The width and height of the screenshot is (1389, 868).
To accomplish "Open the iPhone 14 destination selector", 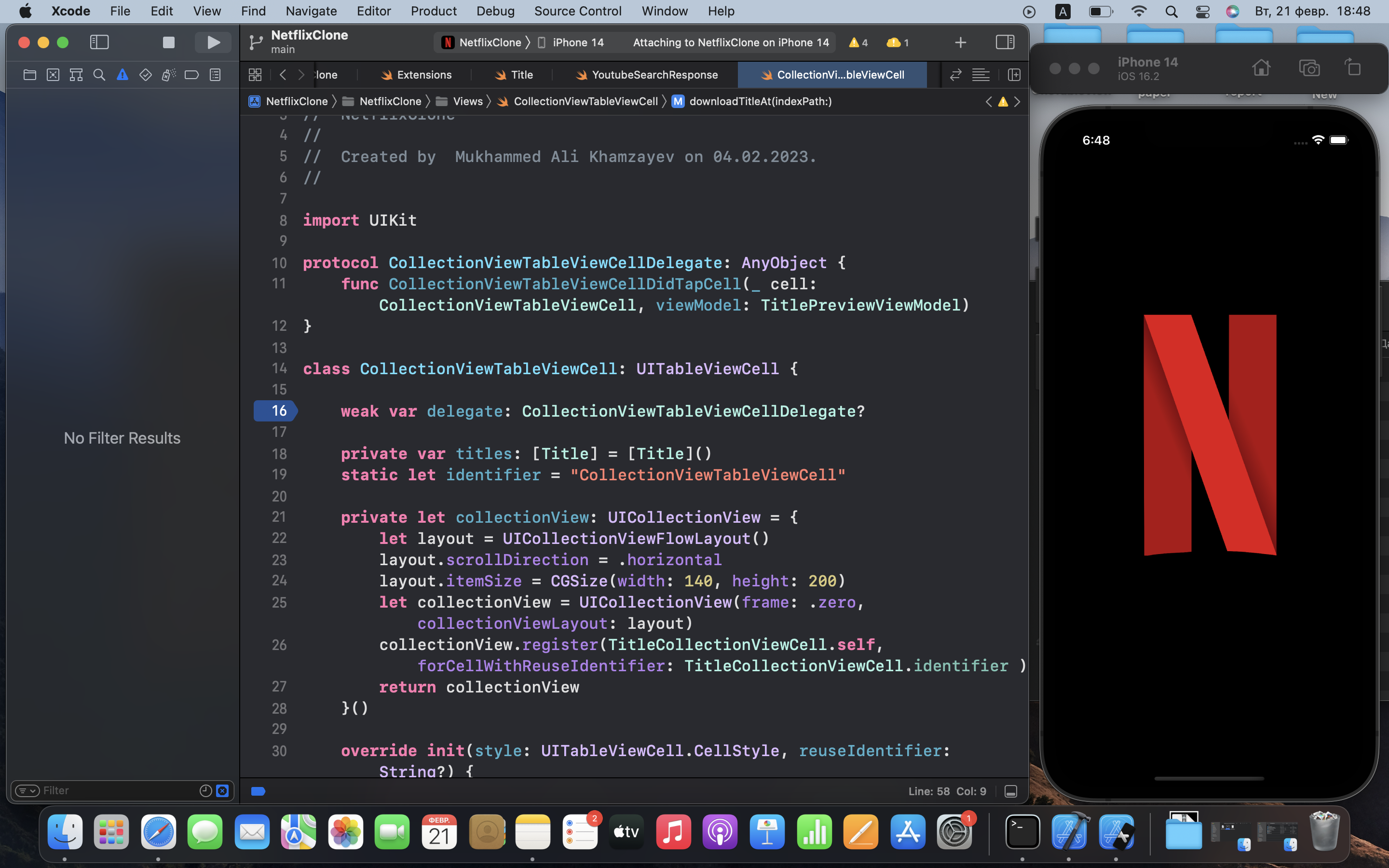I will tap(577, 42).
